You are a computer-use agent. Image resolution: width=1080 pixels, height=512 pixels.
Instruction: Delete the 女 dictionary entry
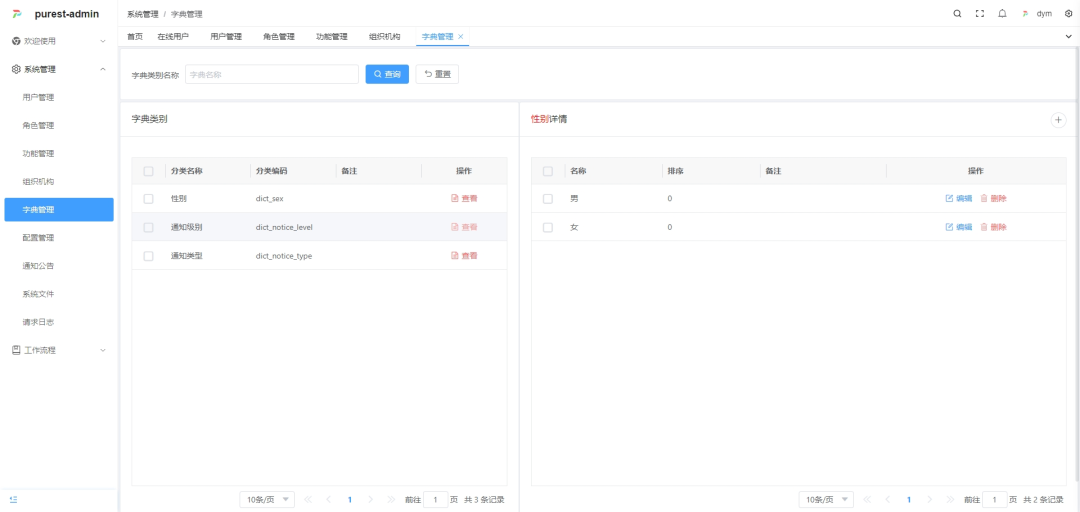(993, 227)
